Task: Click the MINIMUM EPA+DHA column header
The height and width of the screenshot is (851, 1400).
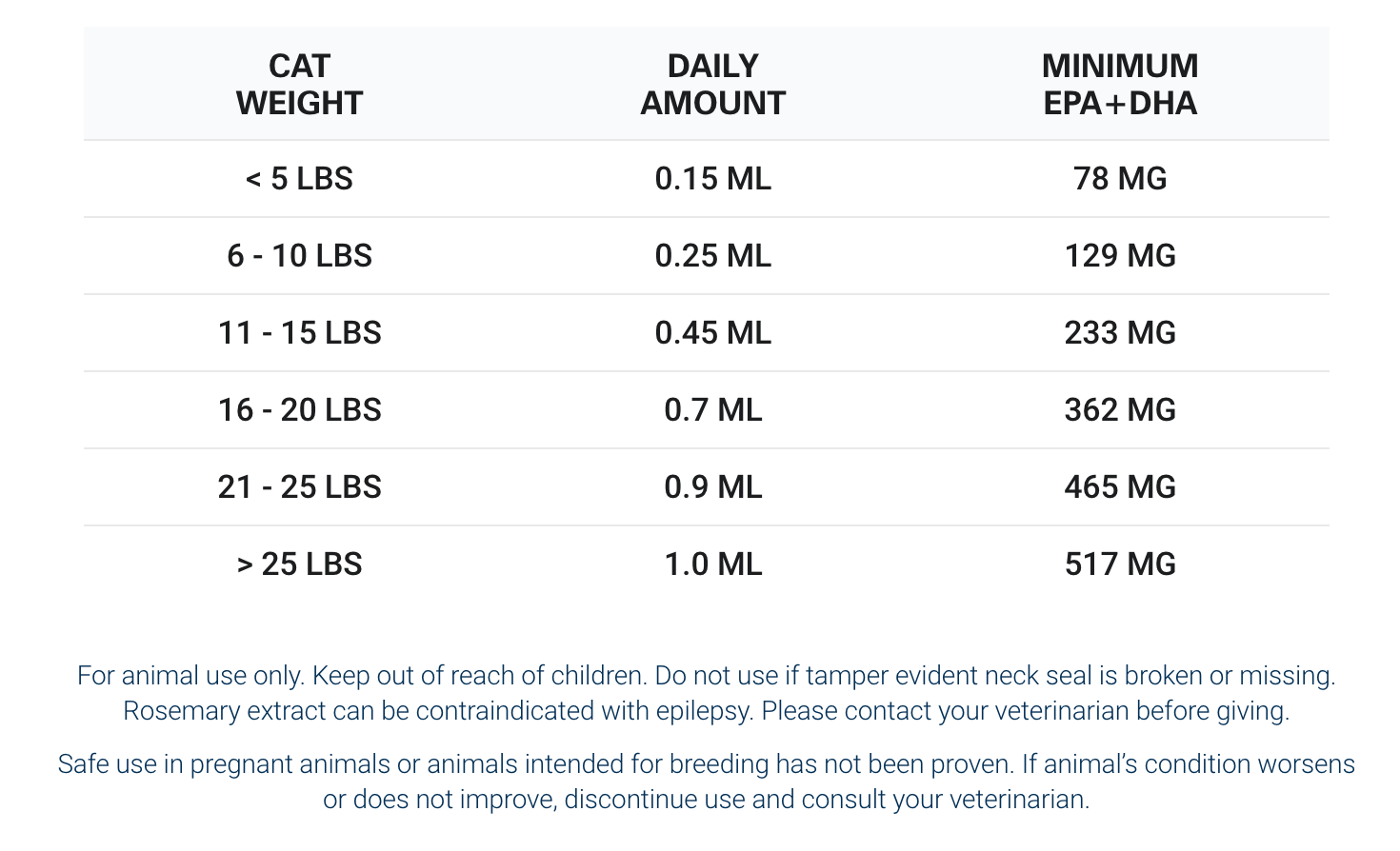Action: click(1120, 84)
